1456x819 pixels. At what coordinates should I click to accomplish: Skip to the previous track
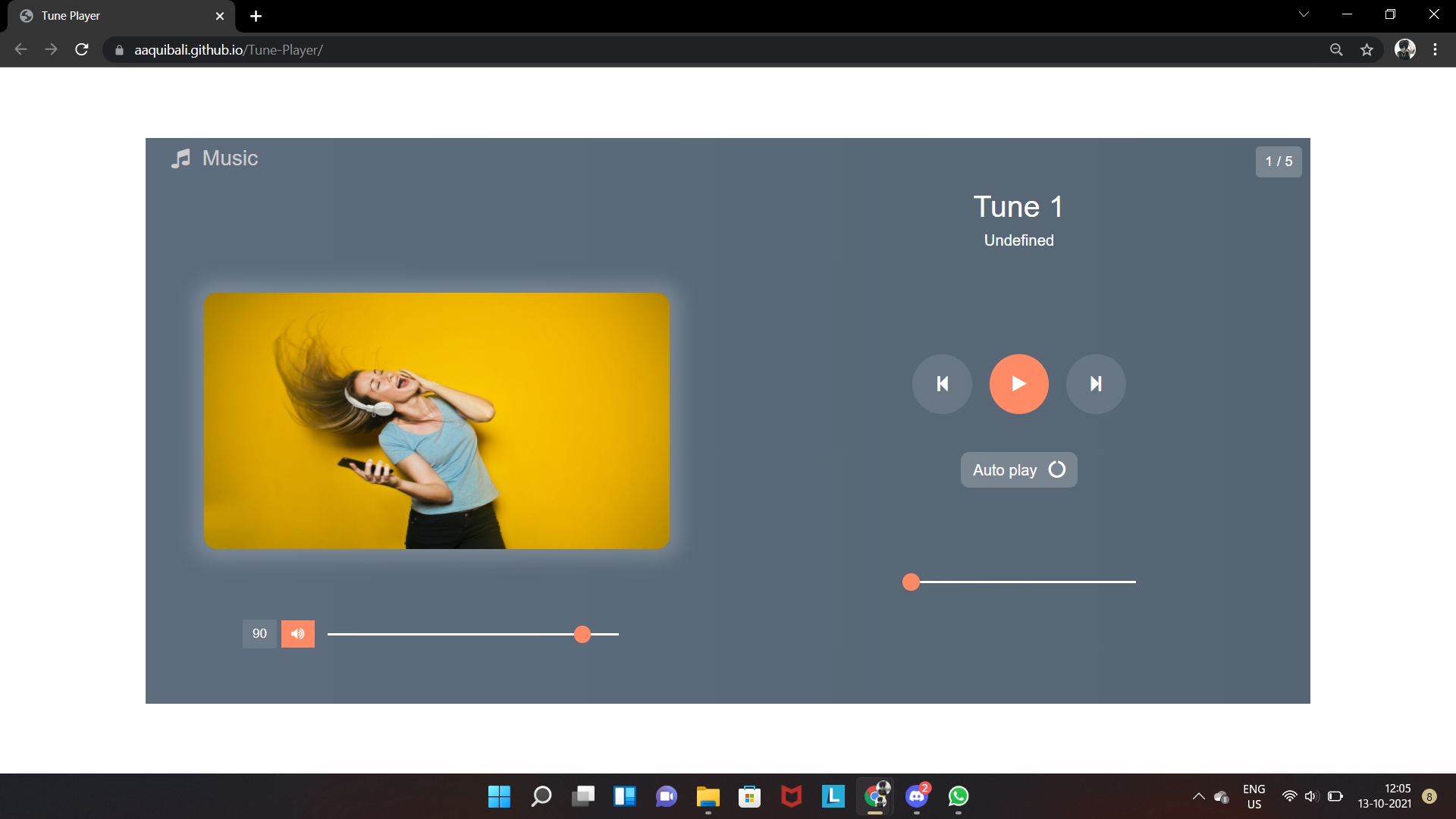click(942, 384)
